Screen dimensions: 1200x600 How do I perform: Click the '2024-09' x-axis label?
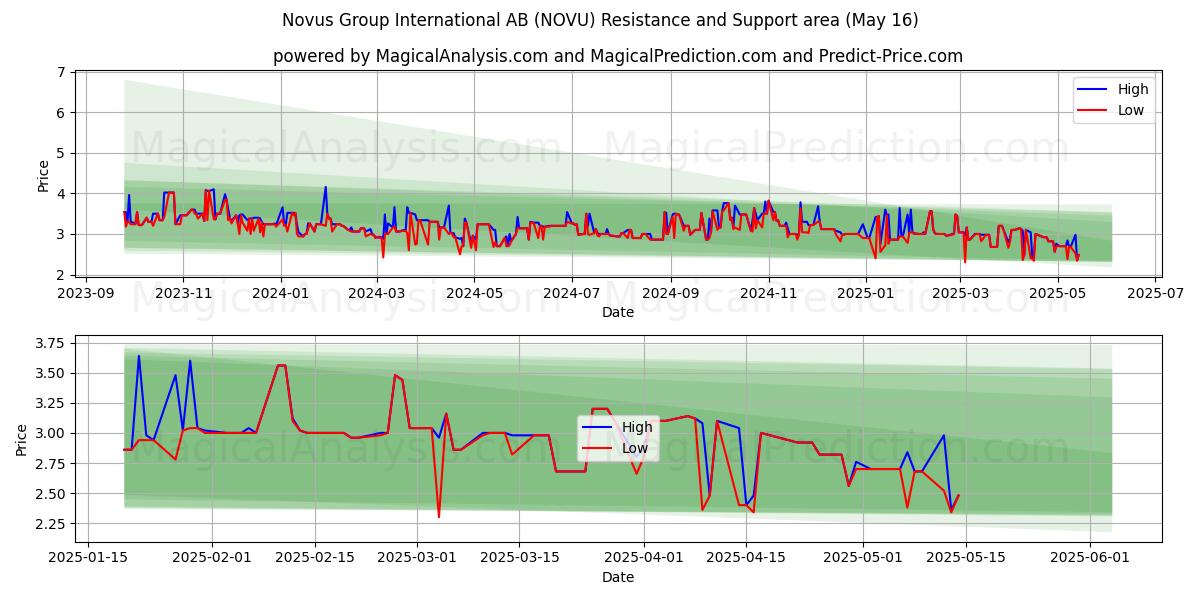point(670,294)
